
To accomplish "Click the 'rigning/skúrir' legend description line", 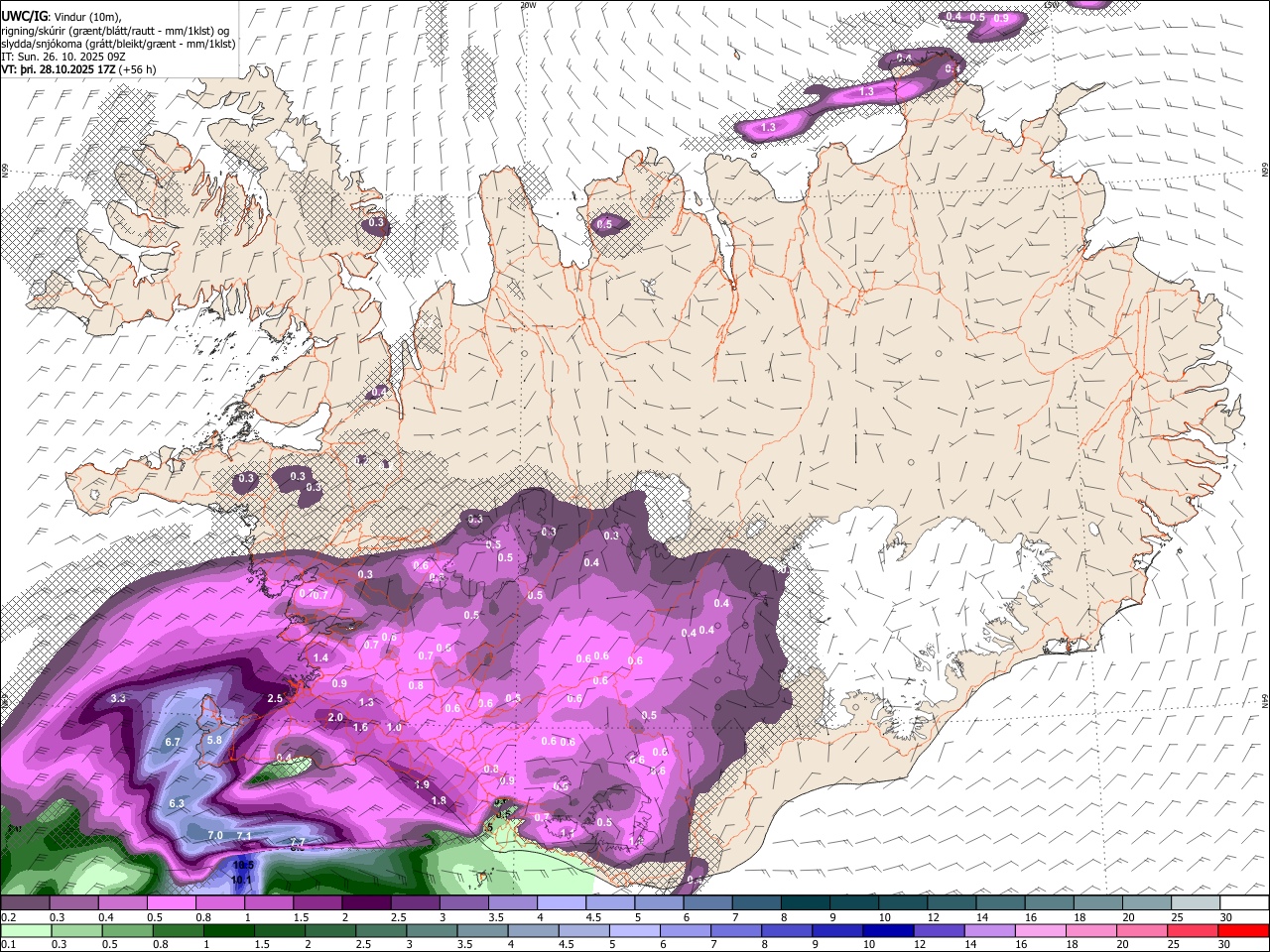I will pos(114,31).
